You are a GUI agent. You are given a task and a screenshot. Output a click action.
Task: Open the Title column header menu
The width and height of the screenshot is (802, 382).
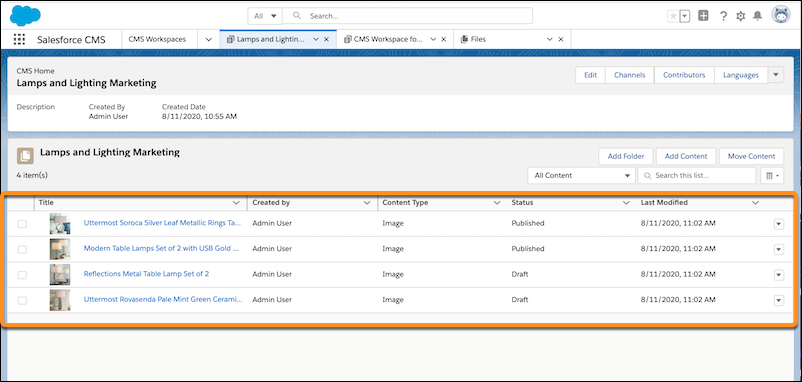(236, 203)
